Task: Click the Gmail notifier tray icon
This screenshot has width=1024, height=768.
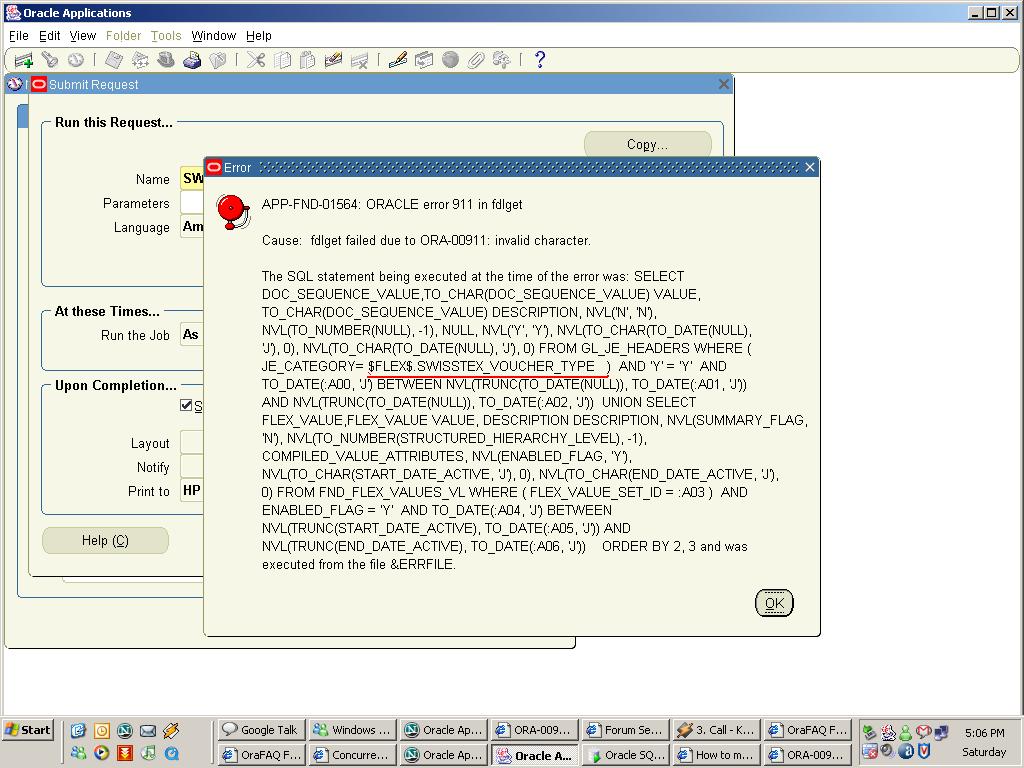Action: pos(923,731)
